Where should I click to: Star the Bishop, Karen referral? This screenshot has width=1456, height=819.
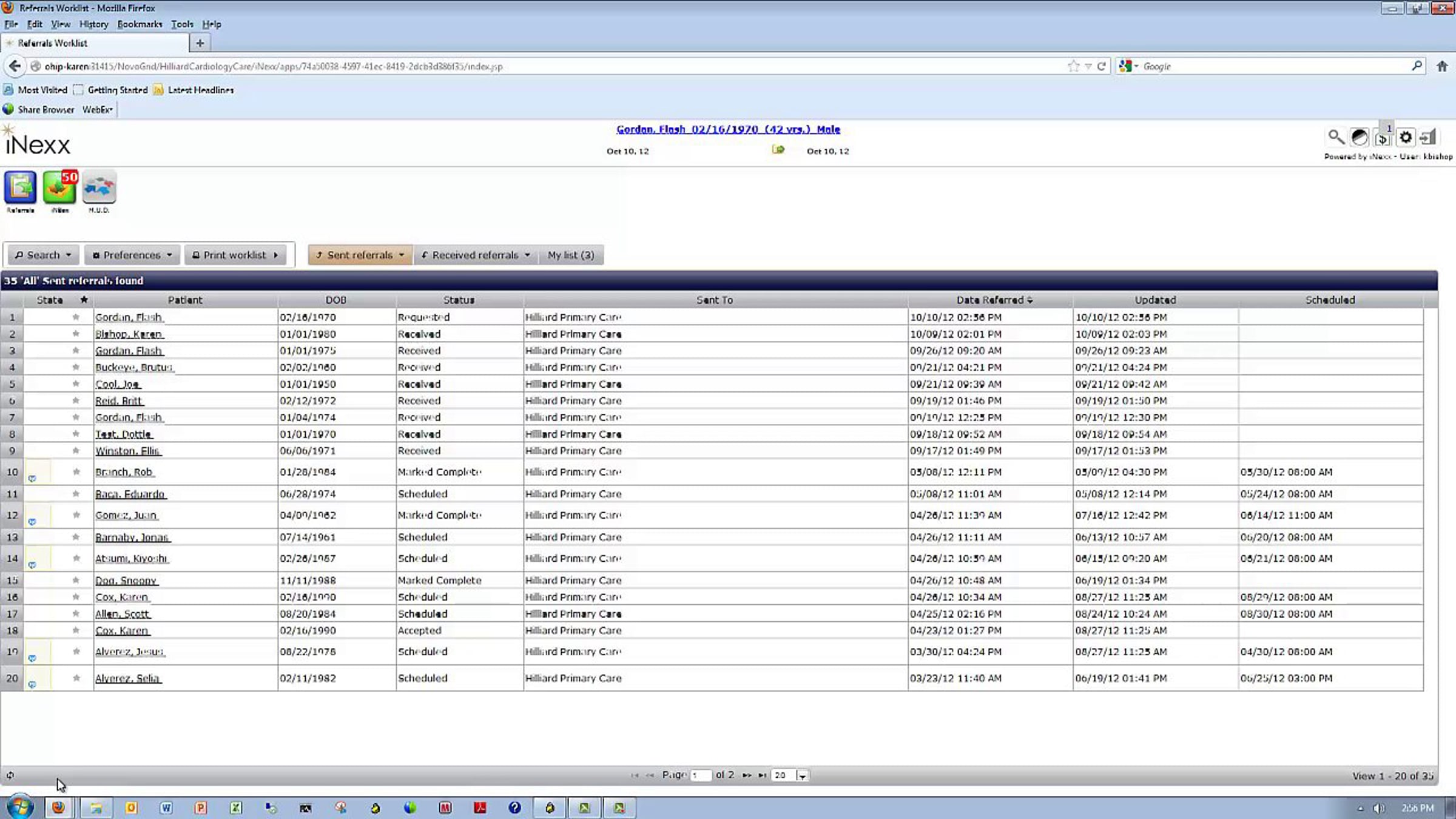[x=76, y=334]
